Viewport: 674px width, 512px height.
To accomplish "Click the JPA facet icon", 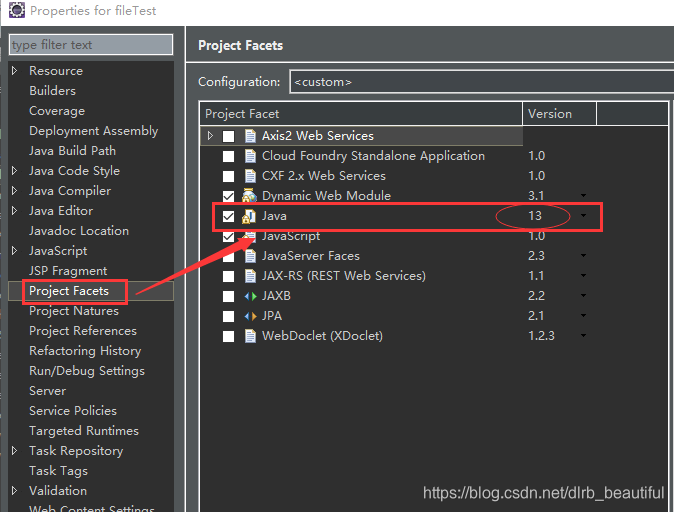I will point(251,316).
